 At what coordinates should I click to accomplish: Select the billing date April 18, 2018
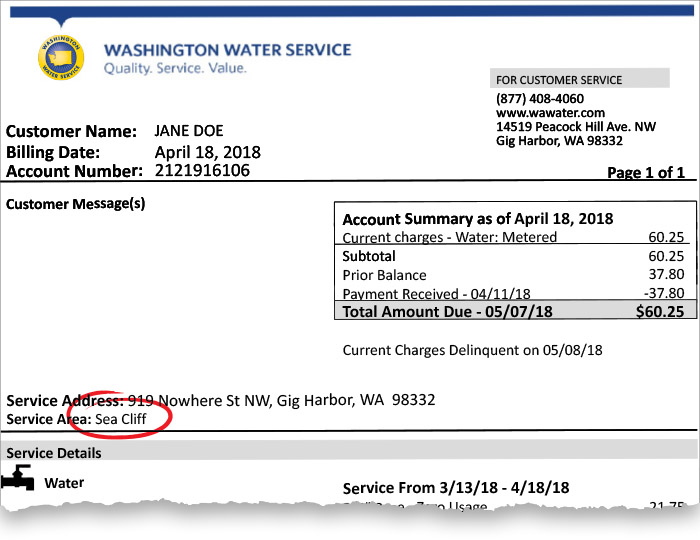pyautogui.click(x=207, y=152)
